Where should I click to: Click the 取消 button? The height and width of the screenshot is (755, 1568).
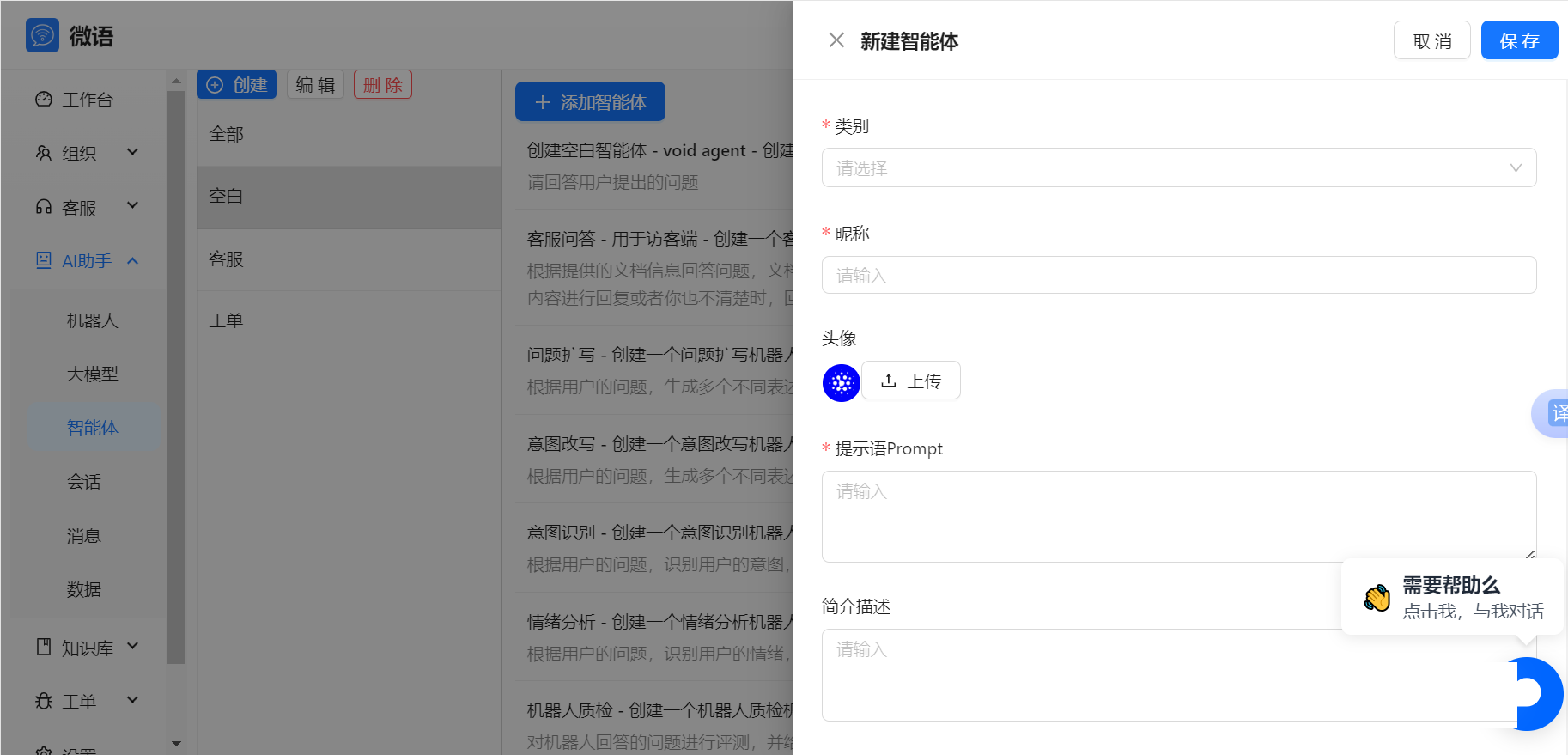[x=1432, y=40]
